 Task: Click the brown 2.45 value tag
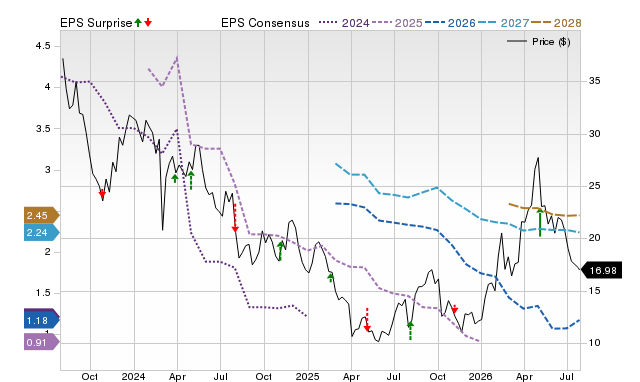click(x=42, y=215)
